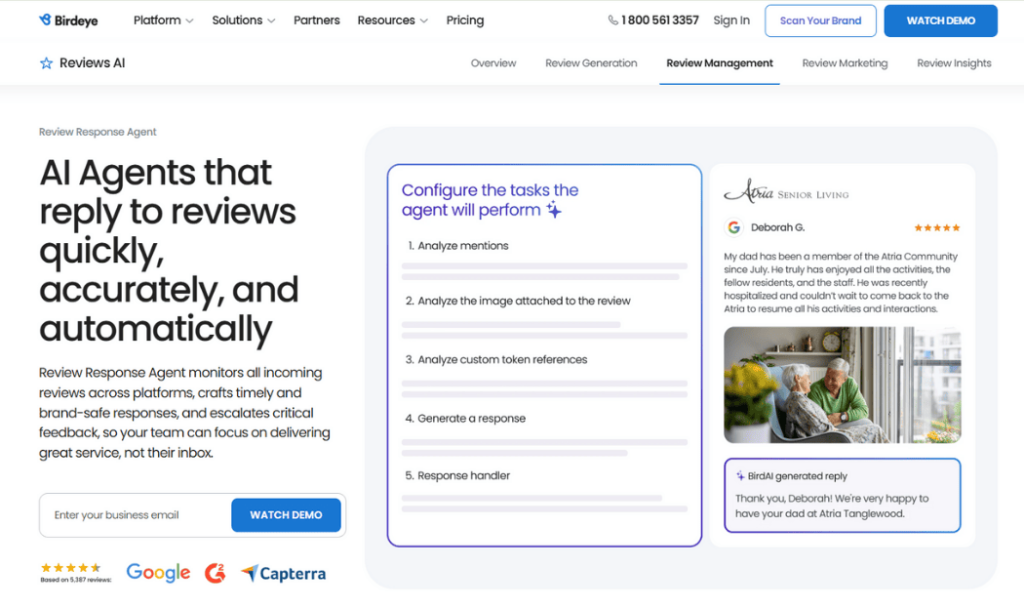The image size is (1024, 608).
Task: Click the Reviews AI star icon
Action: click(46, 63)
